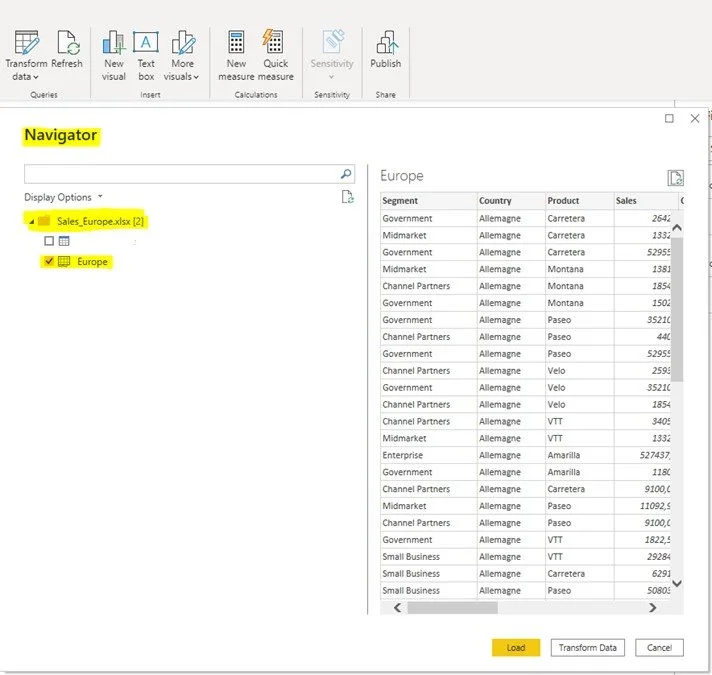Click the Share group label
712x675 pixels.
click(x=386, y=95)
